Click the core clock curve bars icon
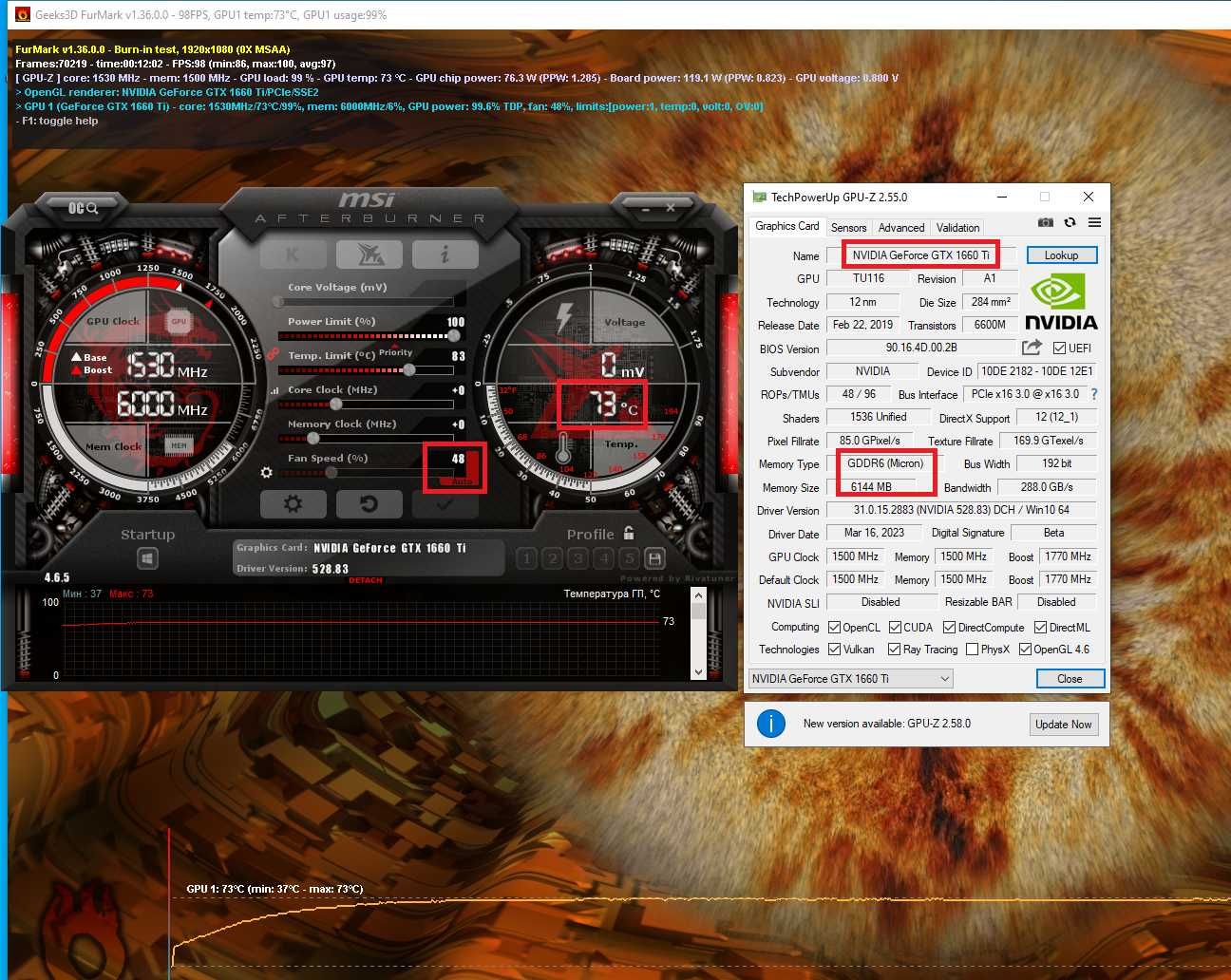This screenshot has width=1231, height=980. 275,390
